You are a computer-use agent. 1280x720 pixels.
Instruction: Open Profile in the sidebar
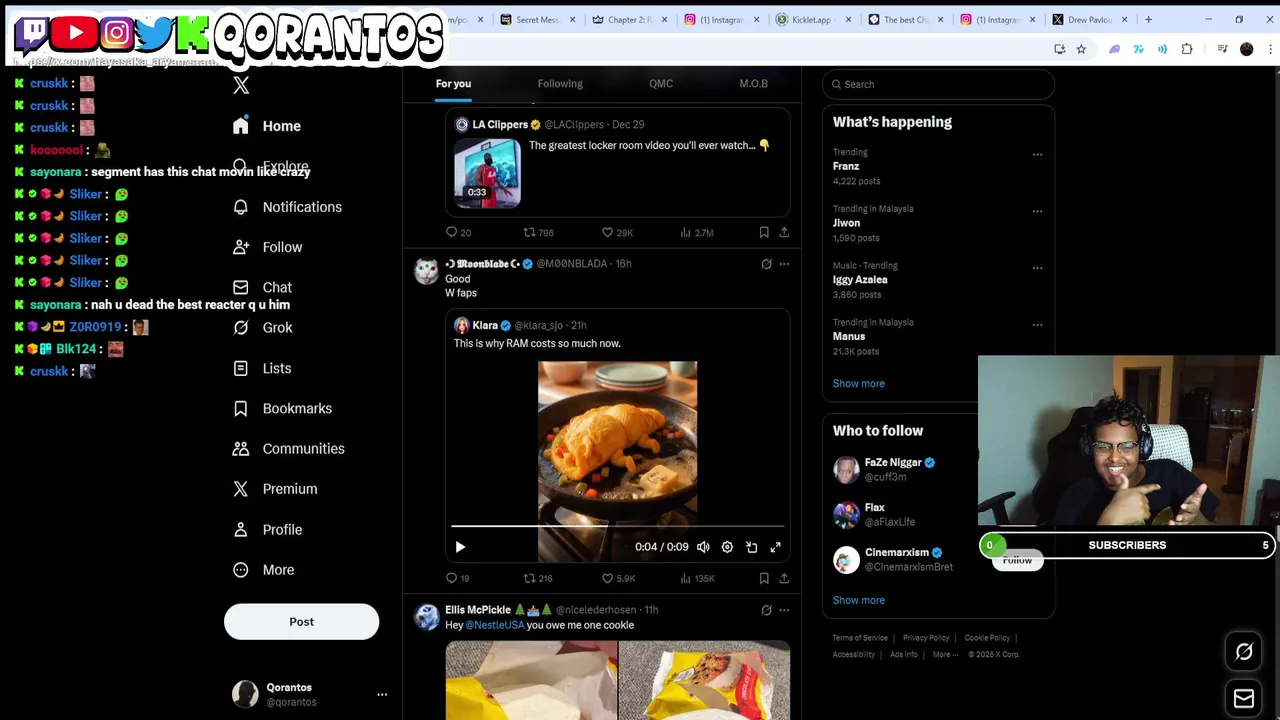[x=267, y=530]
